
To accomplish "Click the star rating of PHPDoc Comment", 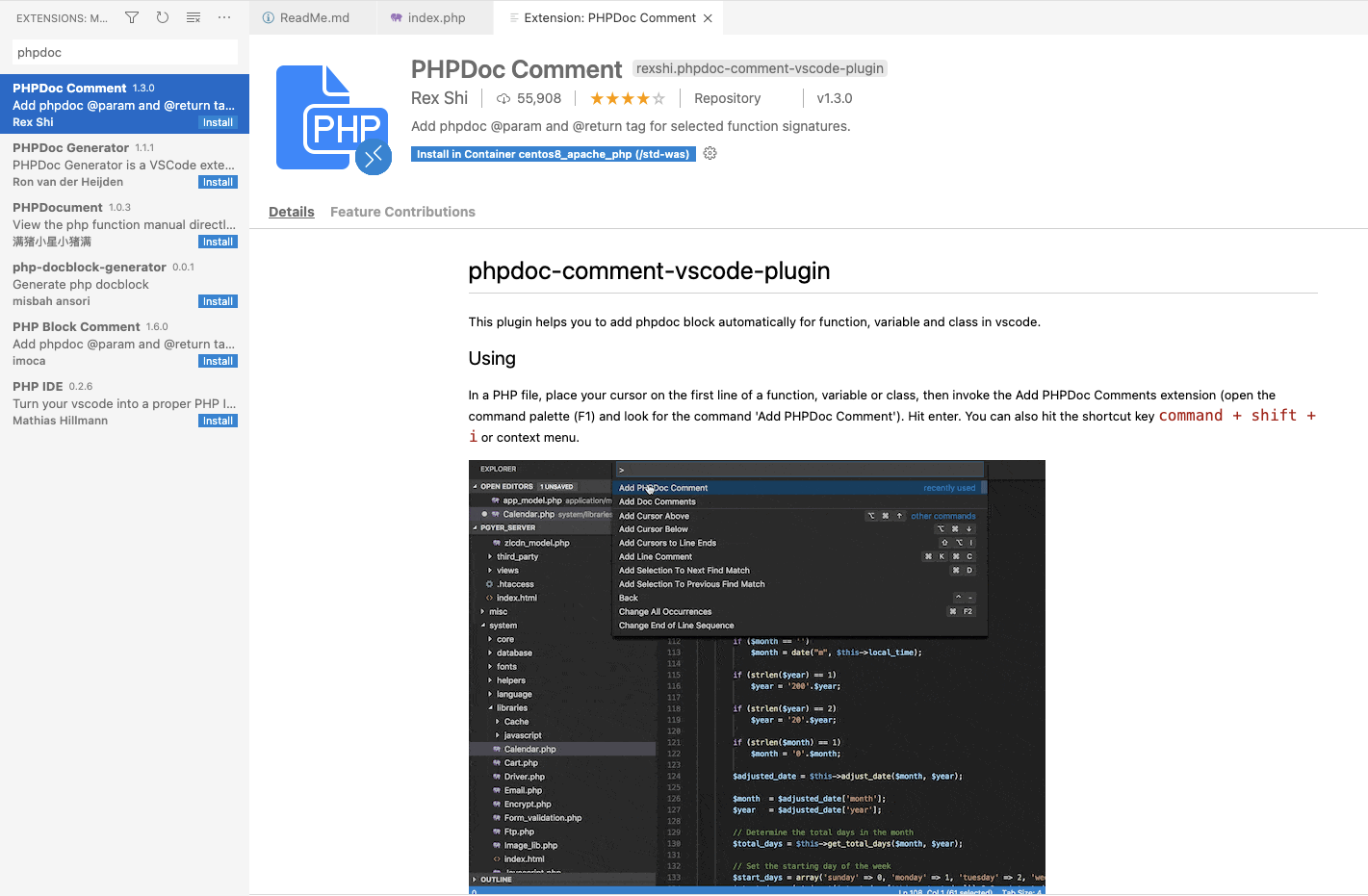I will [x=627, y=98].
